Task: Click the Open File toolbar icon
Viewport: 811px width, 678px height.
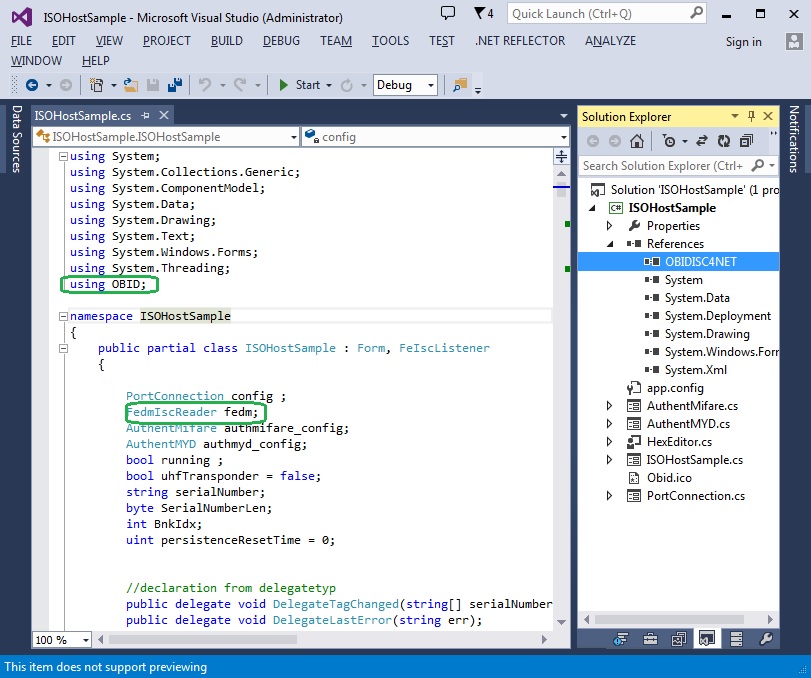Action: 132,85
